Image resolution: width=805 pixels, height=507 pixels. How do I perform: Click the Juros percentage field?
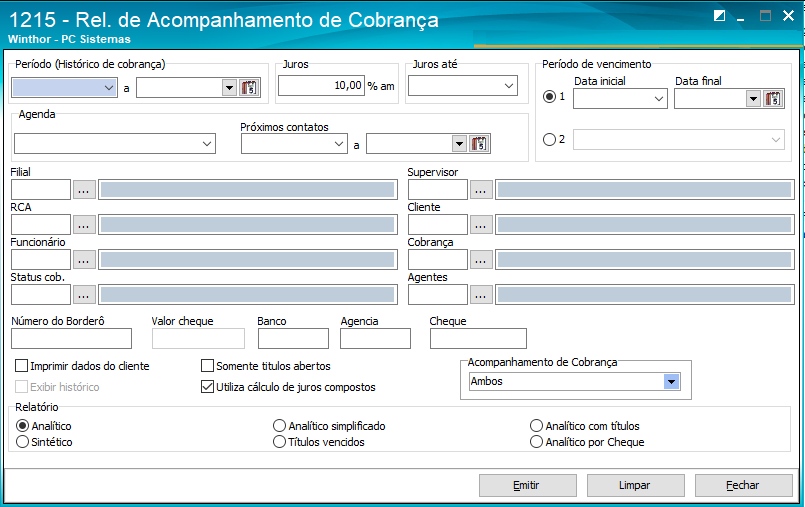[x=321, y=86]
